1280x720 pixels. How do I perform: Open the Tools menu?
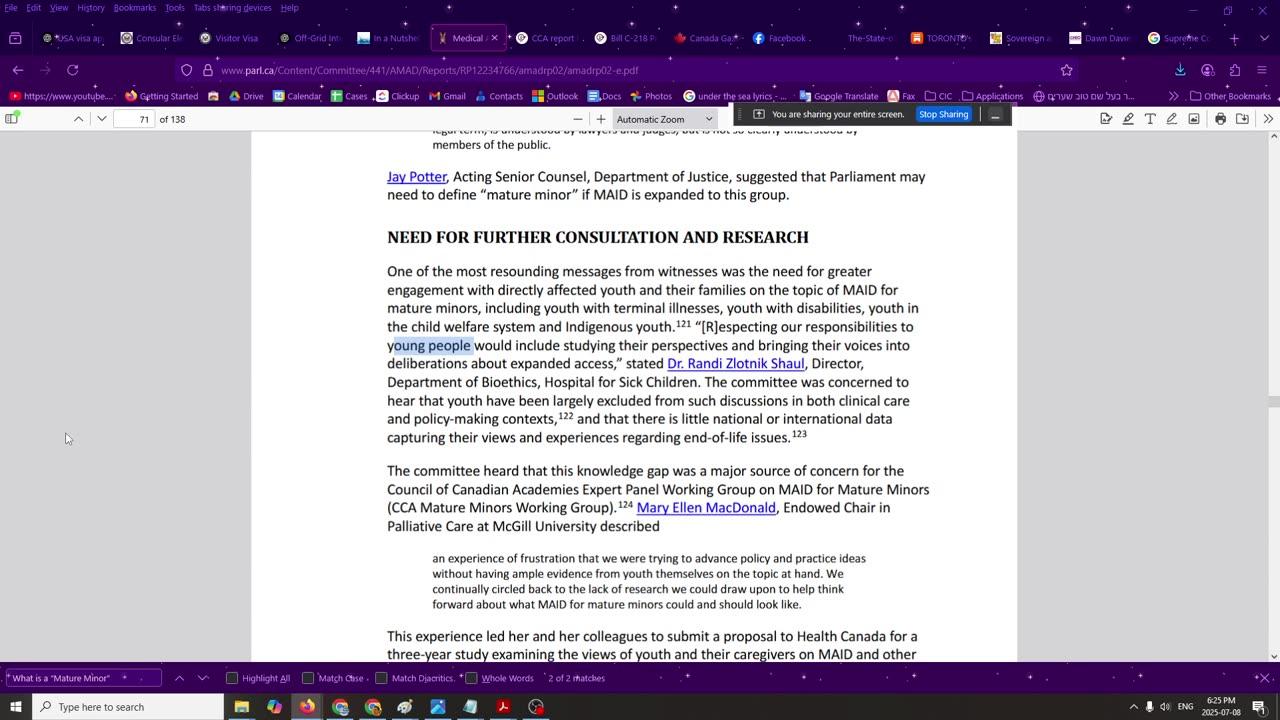[175, 7]
